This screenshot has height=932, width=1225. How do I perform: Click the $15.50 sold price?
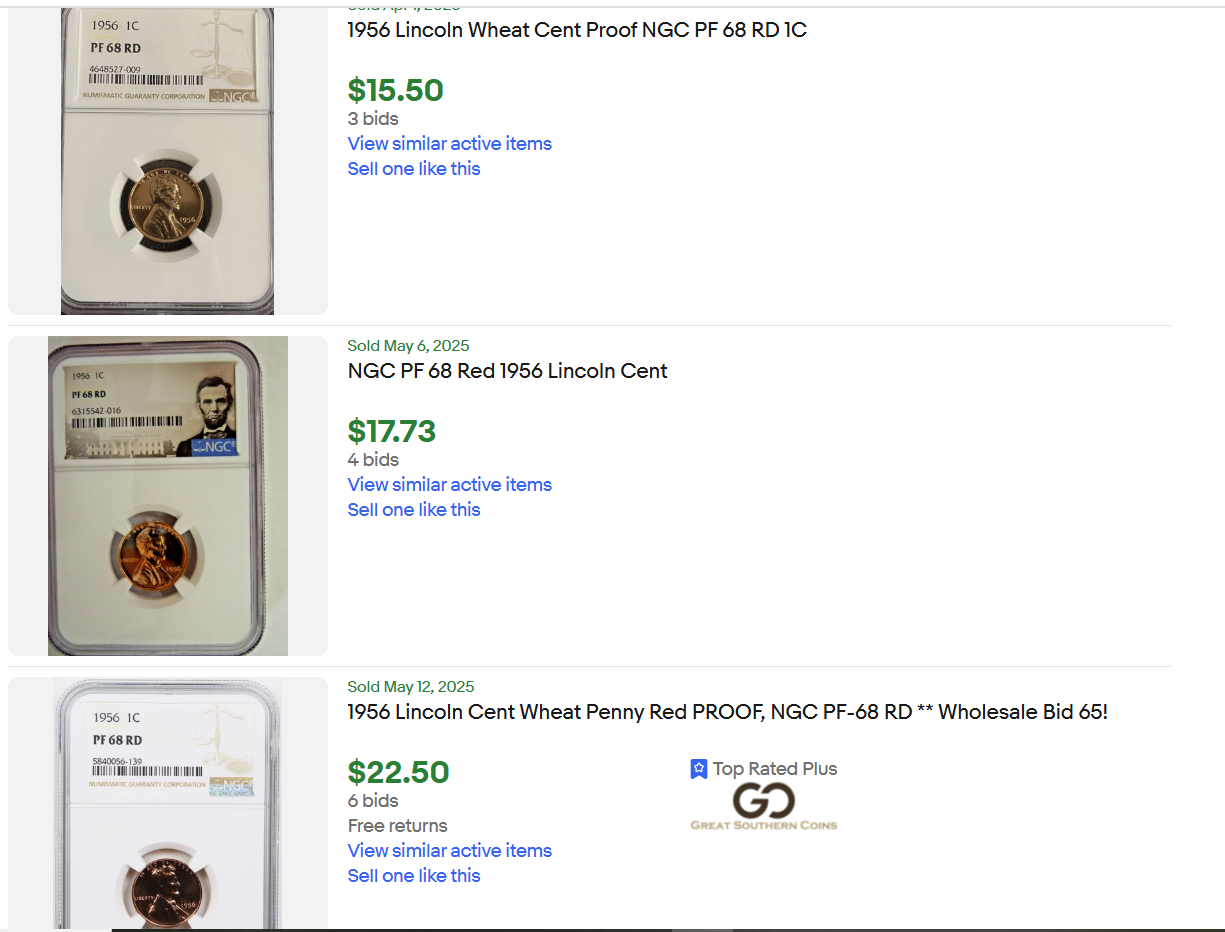pyautogui.click(x=395, y=91)
